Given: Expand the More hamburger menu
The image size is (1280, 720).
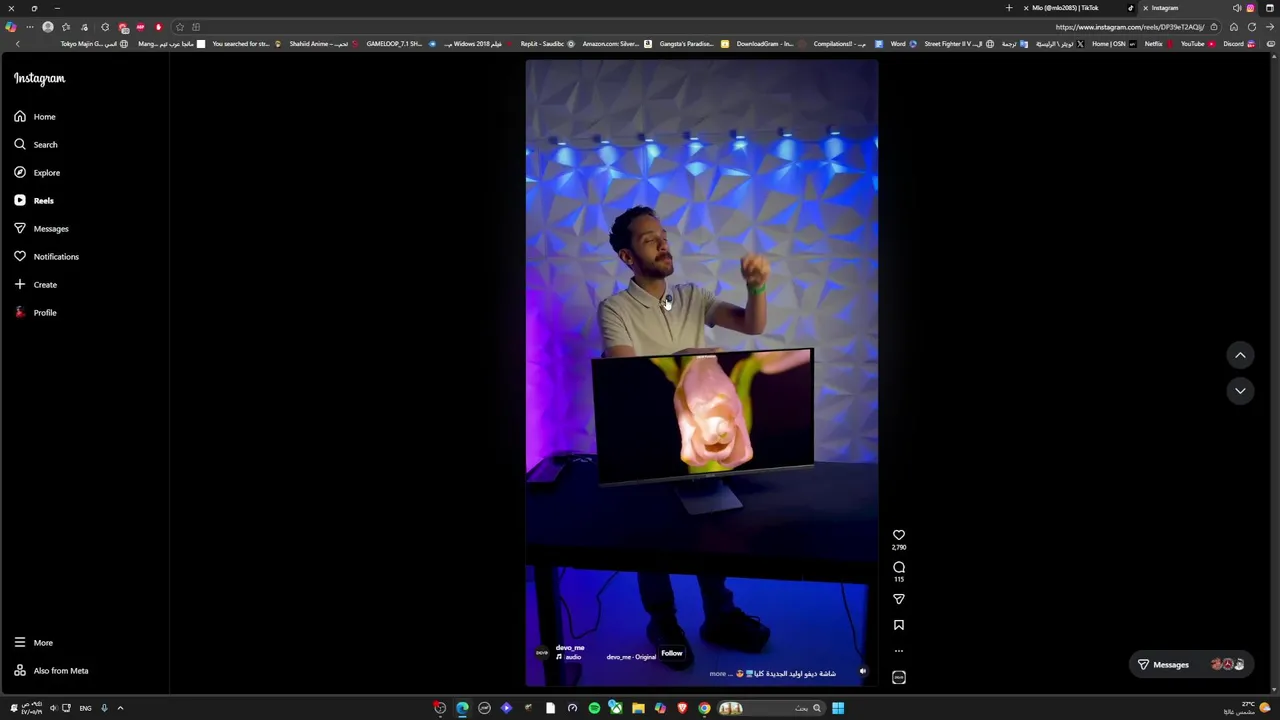Looking at the screenshot, I should (x=33, y=643).
